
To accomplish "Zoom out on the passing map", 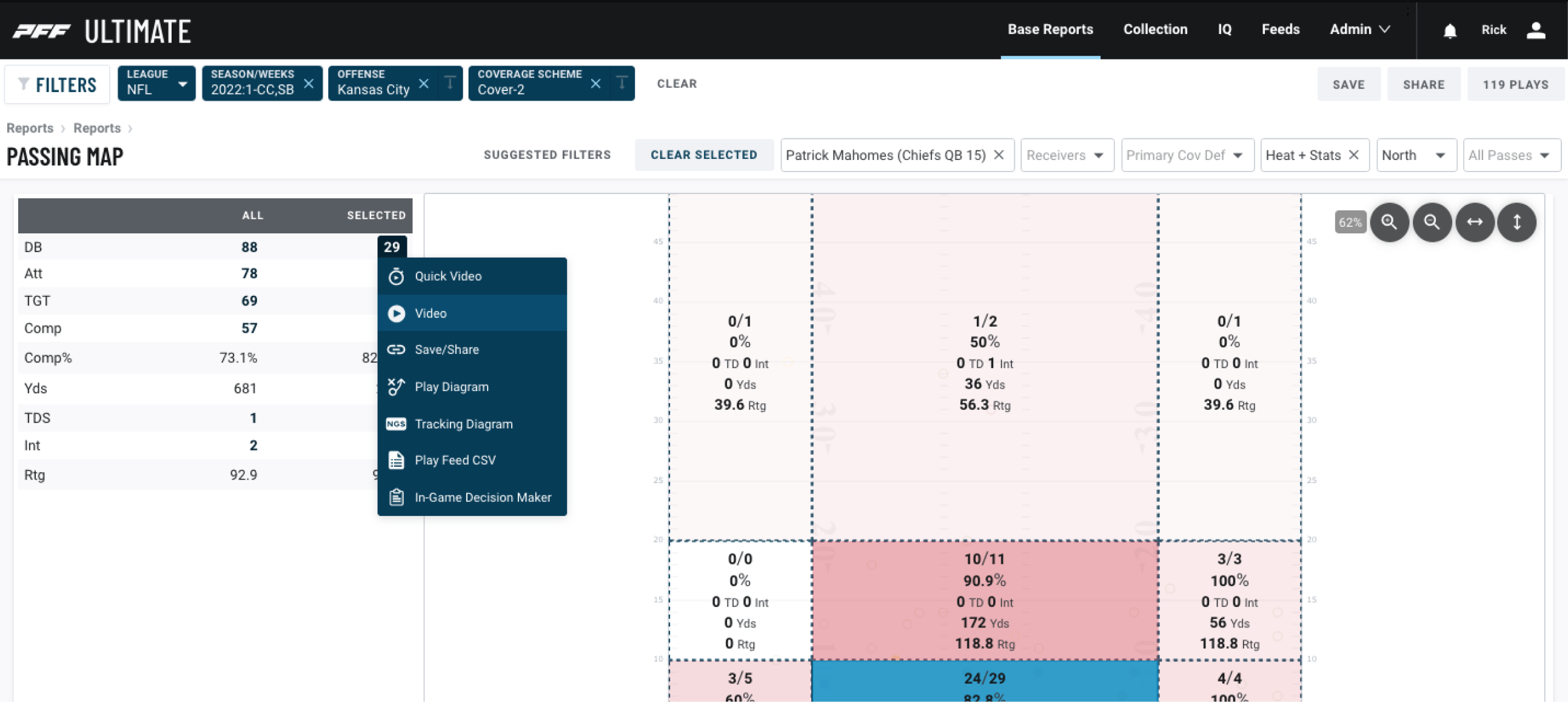I will coord(1432,222).
